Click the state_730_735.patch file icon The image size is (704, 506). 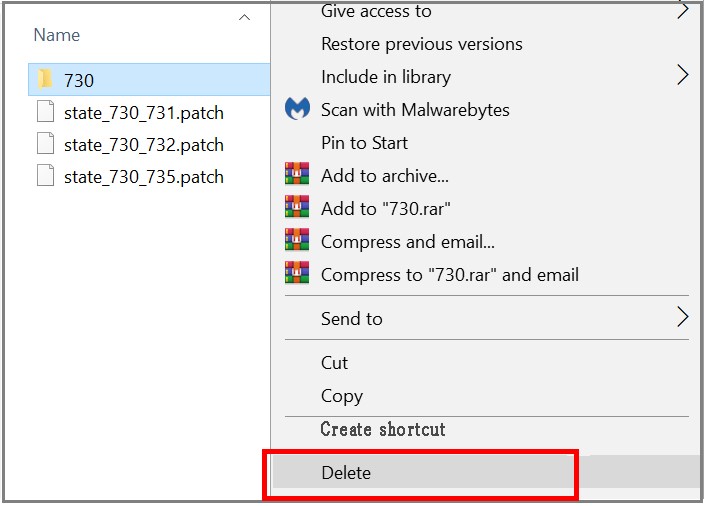[45, 176]
